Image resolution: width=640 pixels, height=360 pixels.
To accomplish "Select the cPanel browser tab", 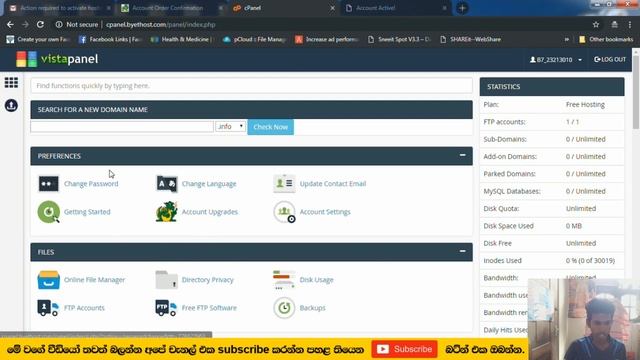I will (x=283, y=8).
